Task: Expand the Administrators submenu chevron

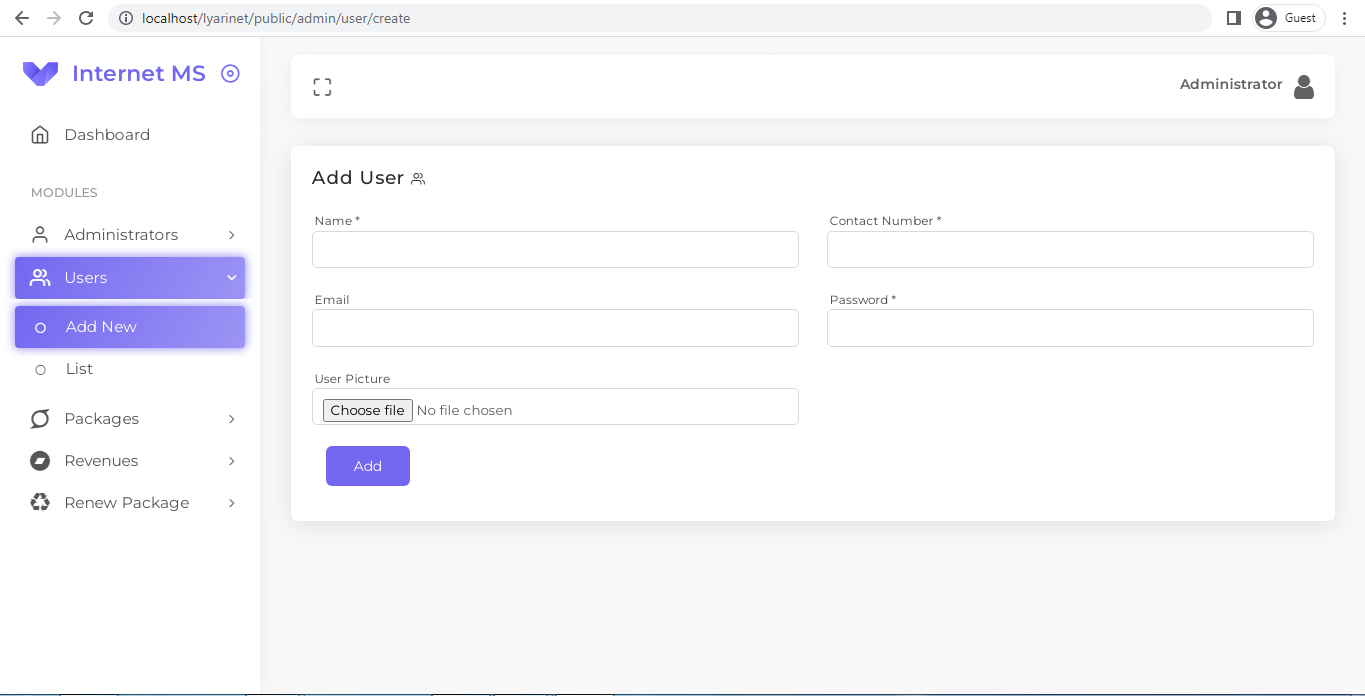Action: pyautogui.click(x=232, y=234)
